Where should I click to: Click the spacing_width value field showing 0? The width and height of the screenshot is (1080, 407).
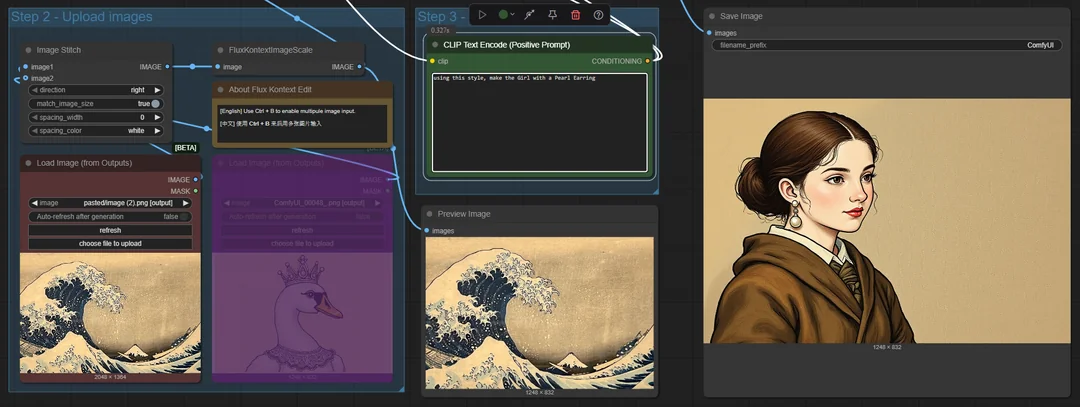(x=96, y=117)
